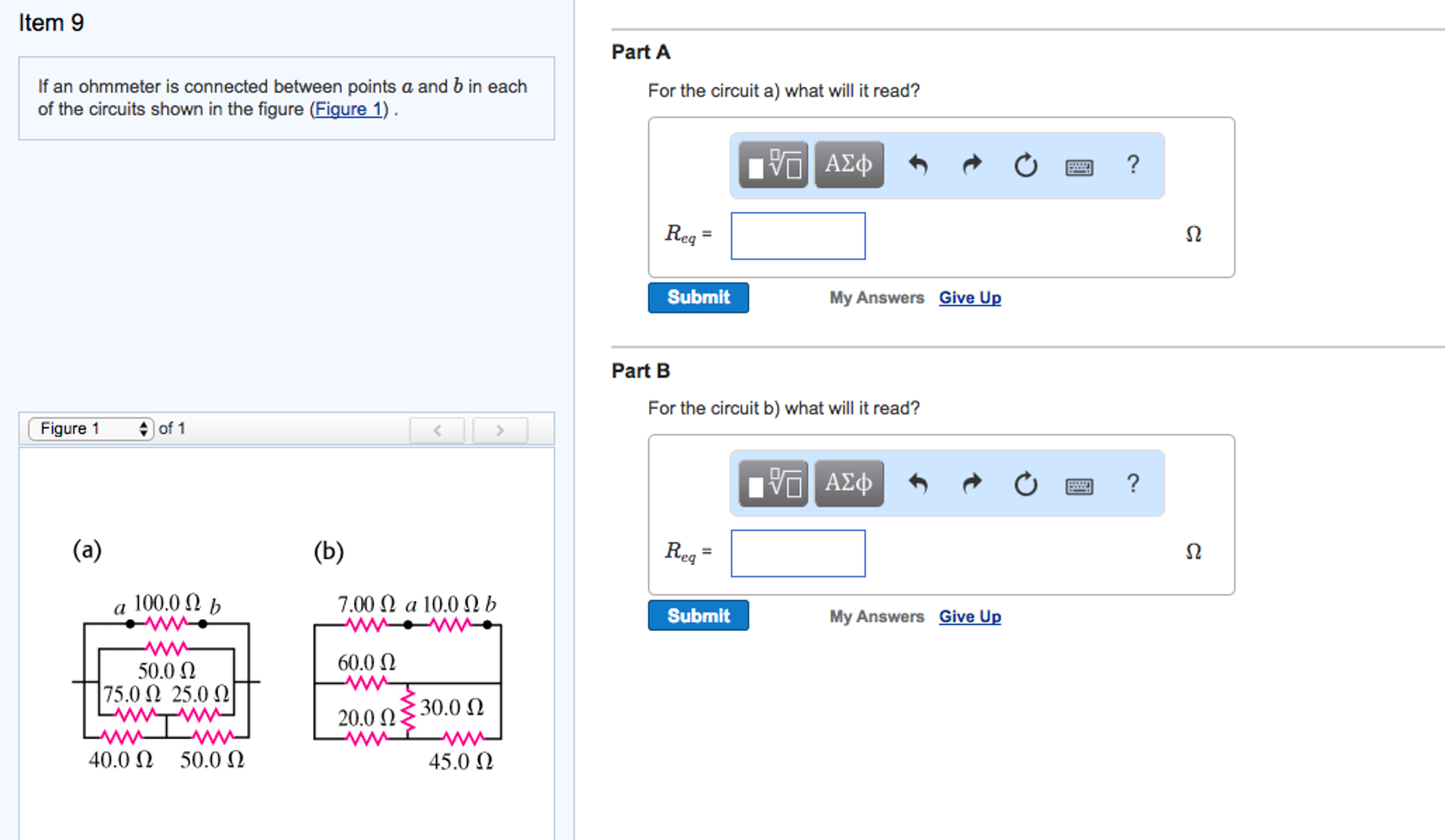Screen dimensions: 1445x840
Task: Open the Figure 1 link in problem text
Action: [348, 109]
